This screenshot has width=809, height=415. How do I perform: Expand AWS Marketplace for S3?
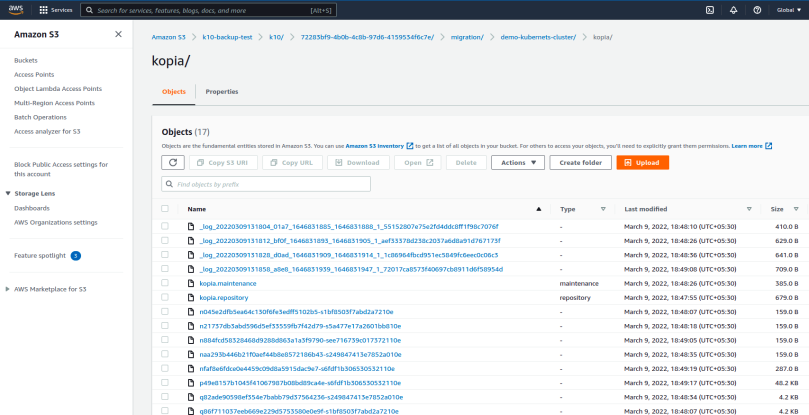(x=8, y=289)
